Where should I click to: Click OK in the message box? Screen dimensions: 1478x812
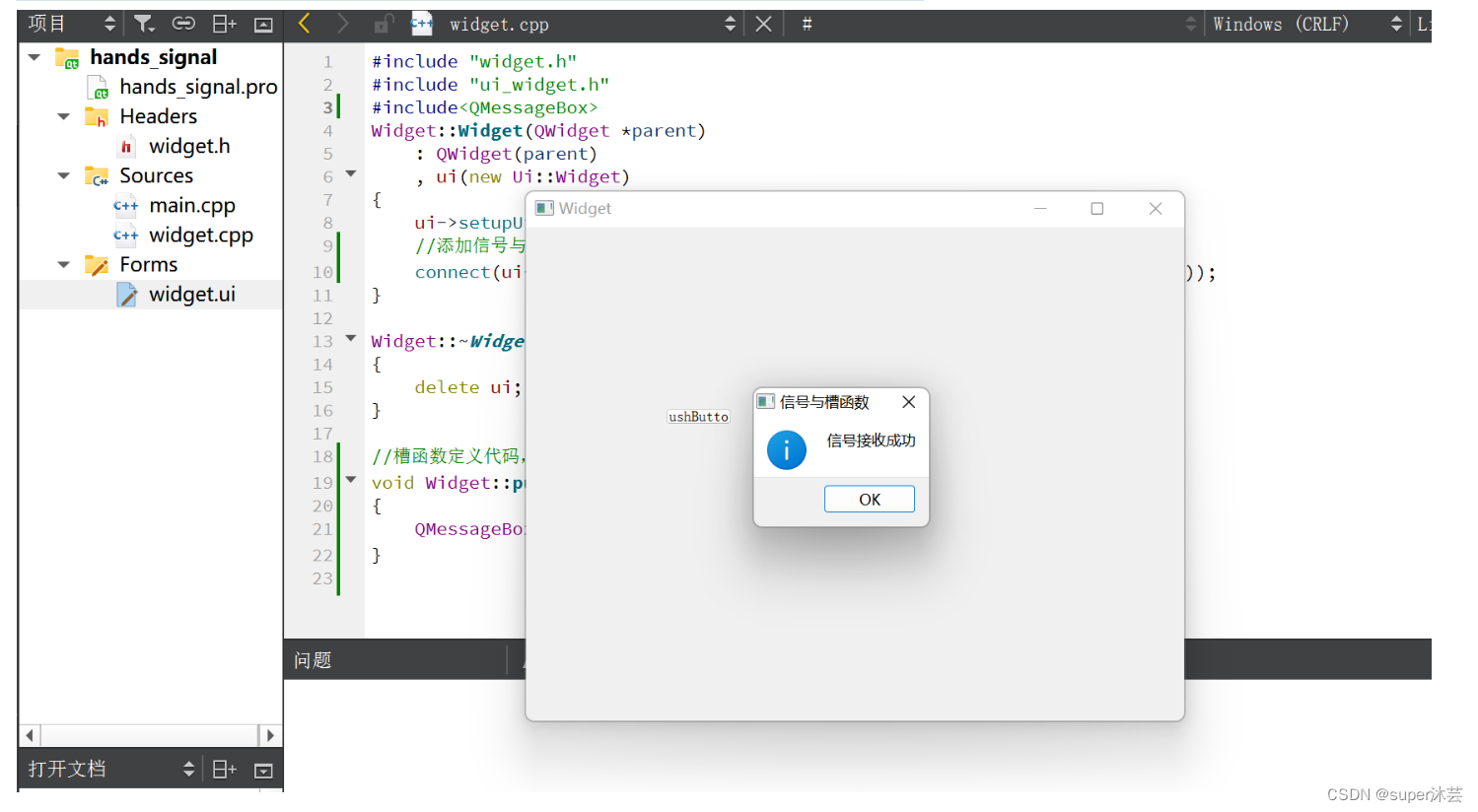(x=870, y=499)
